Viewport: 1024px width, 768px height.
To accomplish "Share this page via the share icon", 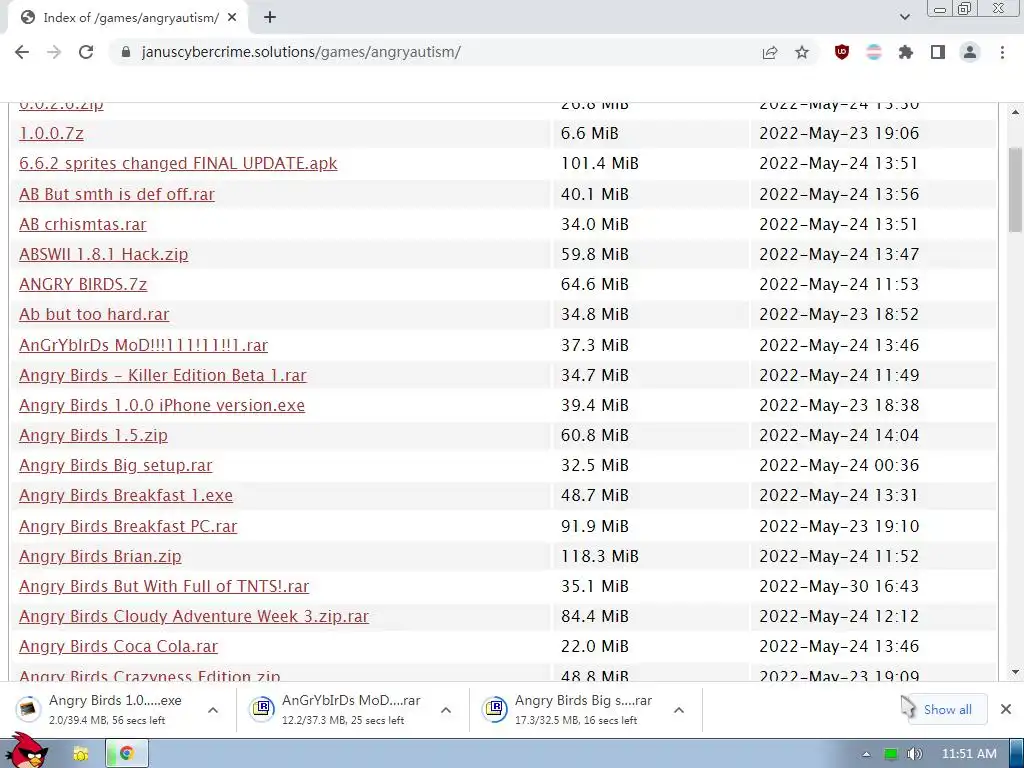I will click(770, 52).
